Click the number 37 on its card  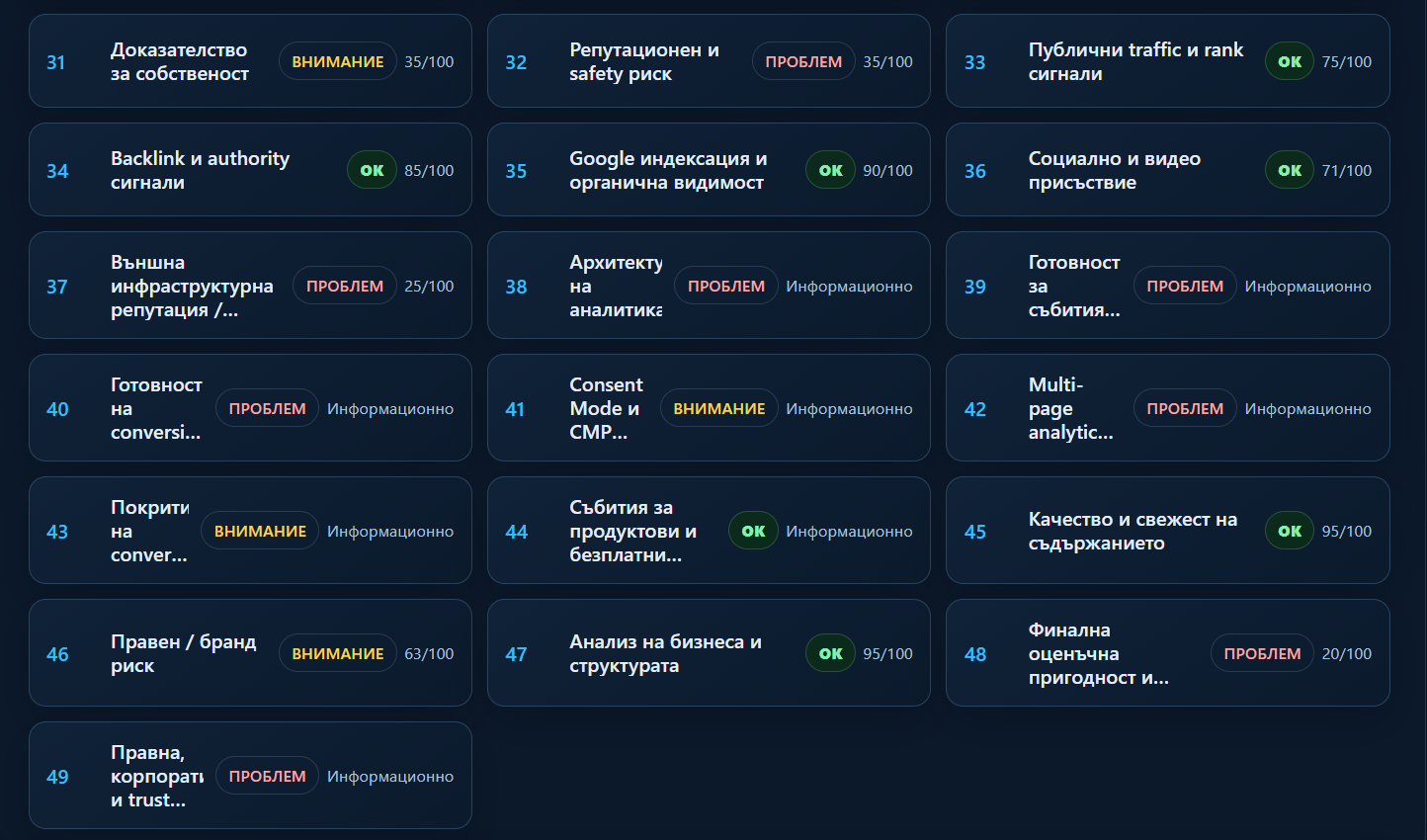[x=57, y=286]
